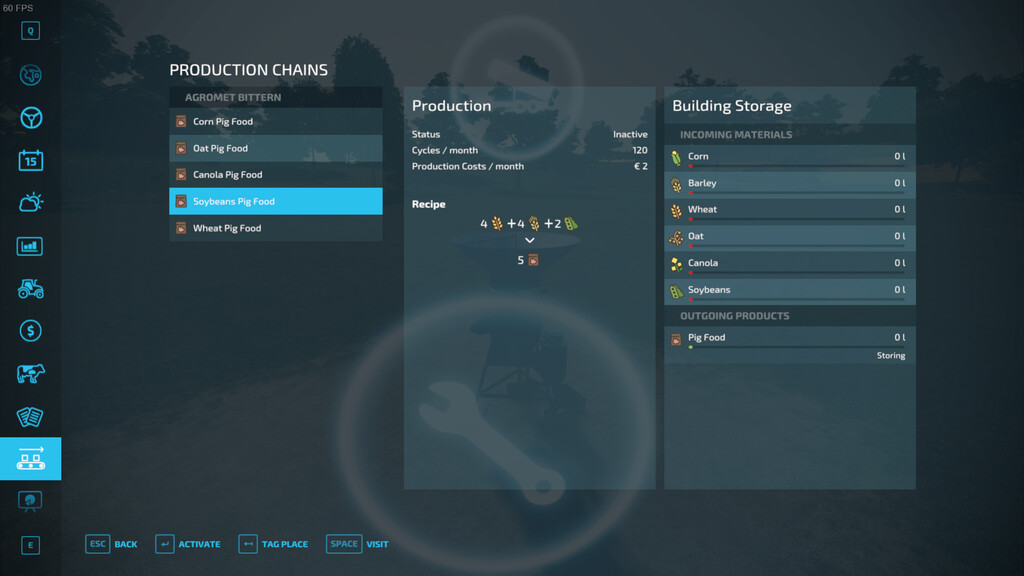Viewport: 1024px width, 576px height.
Task: Click the Pig Food bag icon in storage
Action: [676, 339]
